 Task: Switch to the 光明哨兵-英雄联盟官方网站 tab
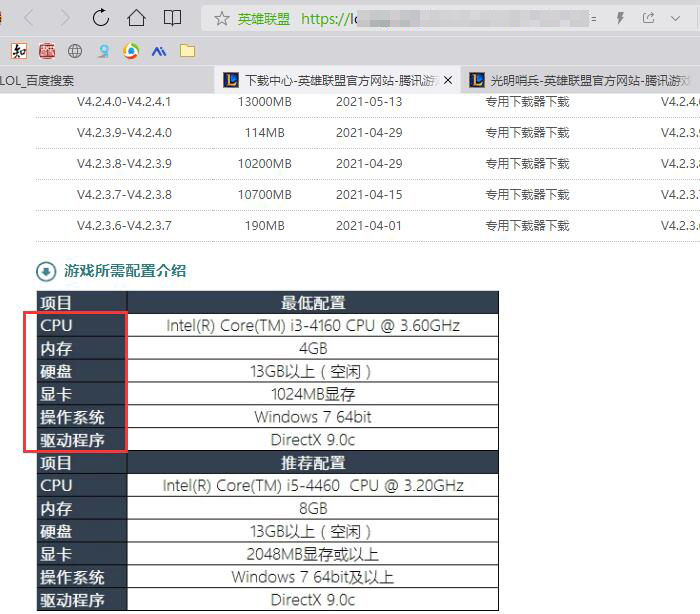[x=580, y=80]
